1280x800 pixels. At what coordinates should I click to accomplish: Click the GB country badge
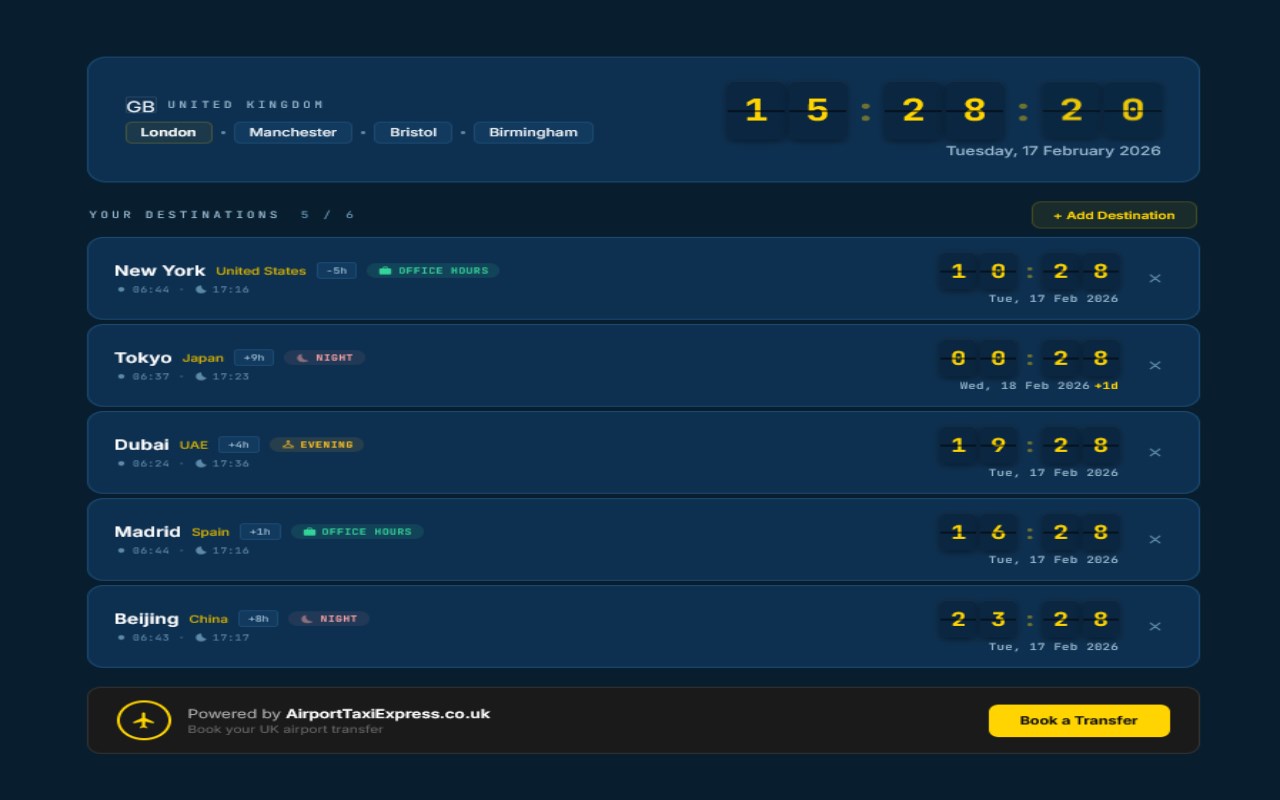click(x=141, y=106)
